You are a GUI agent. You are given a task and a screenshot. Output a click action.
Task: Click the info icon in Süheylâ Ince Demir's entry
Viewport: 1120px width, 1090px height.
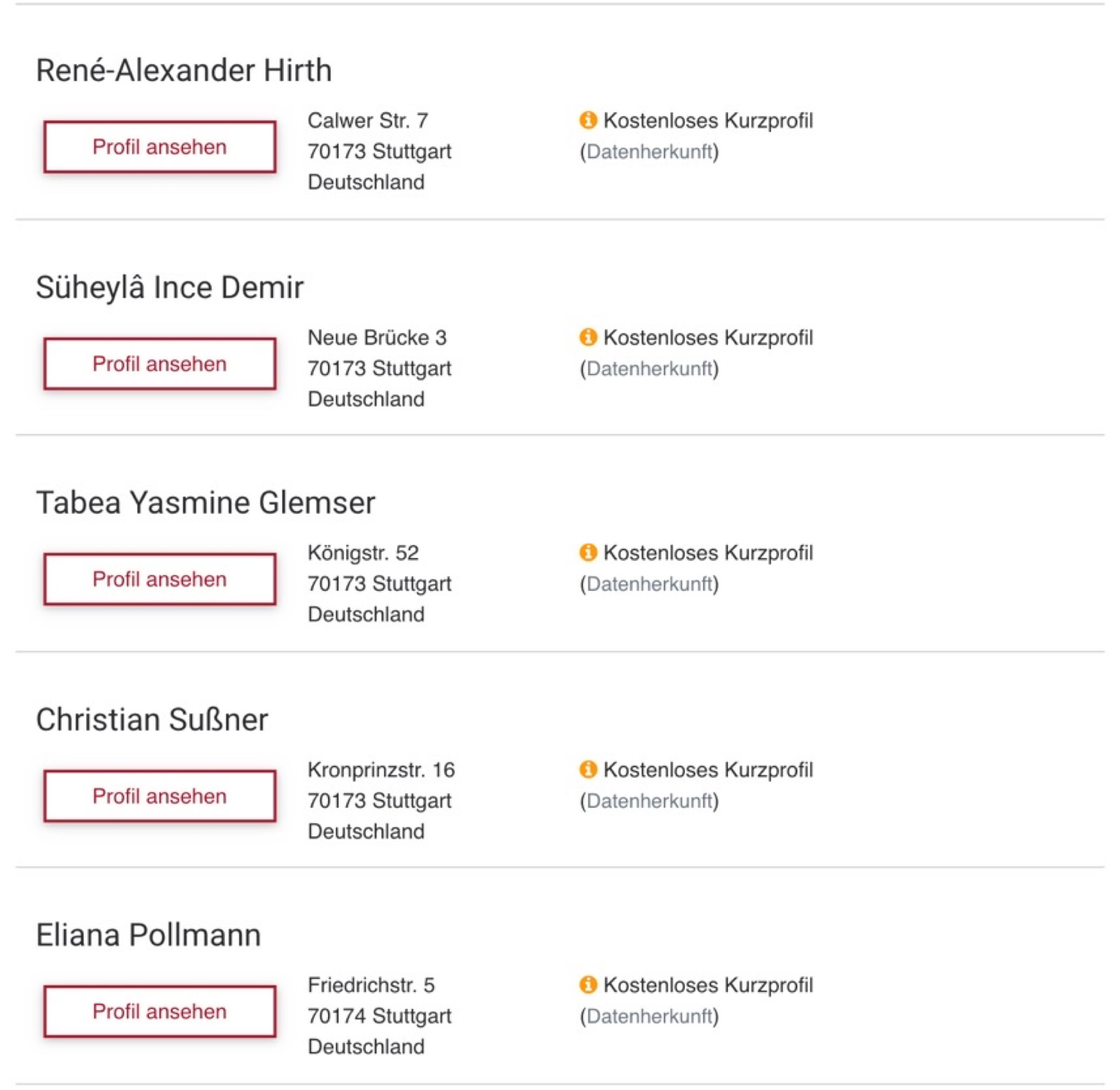coord(588,337)
